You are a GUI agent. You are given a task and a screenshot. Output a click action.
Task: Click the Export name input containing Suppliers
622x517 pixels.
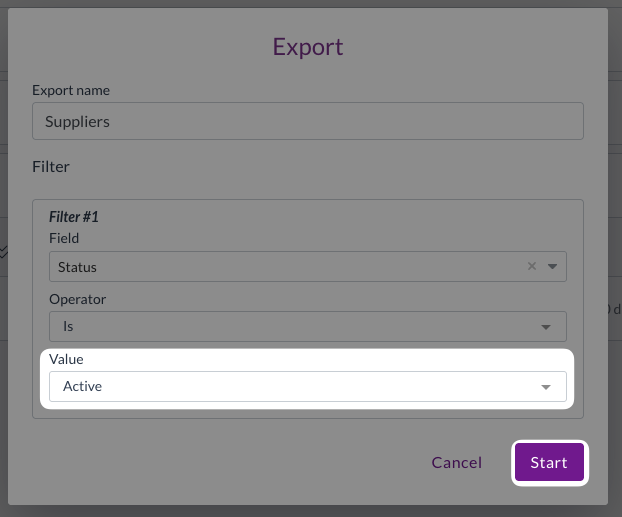pos(308,122)
